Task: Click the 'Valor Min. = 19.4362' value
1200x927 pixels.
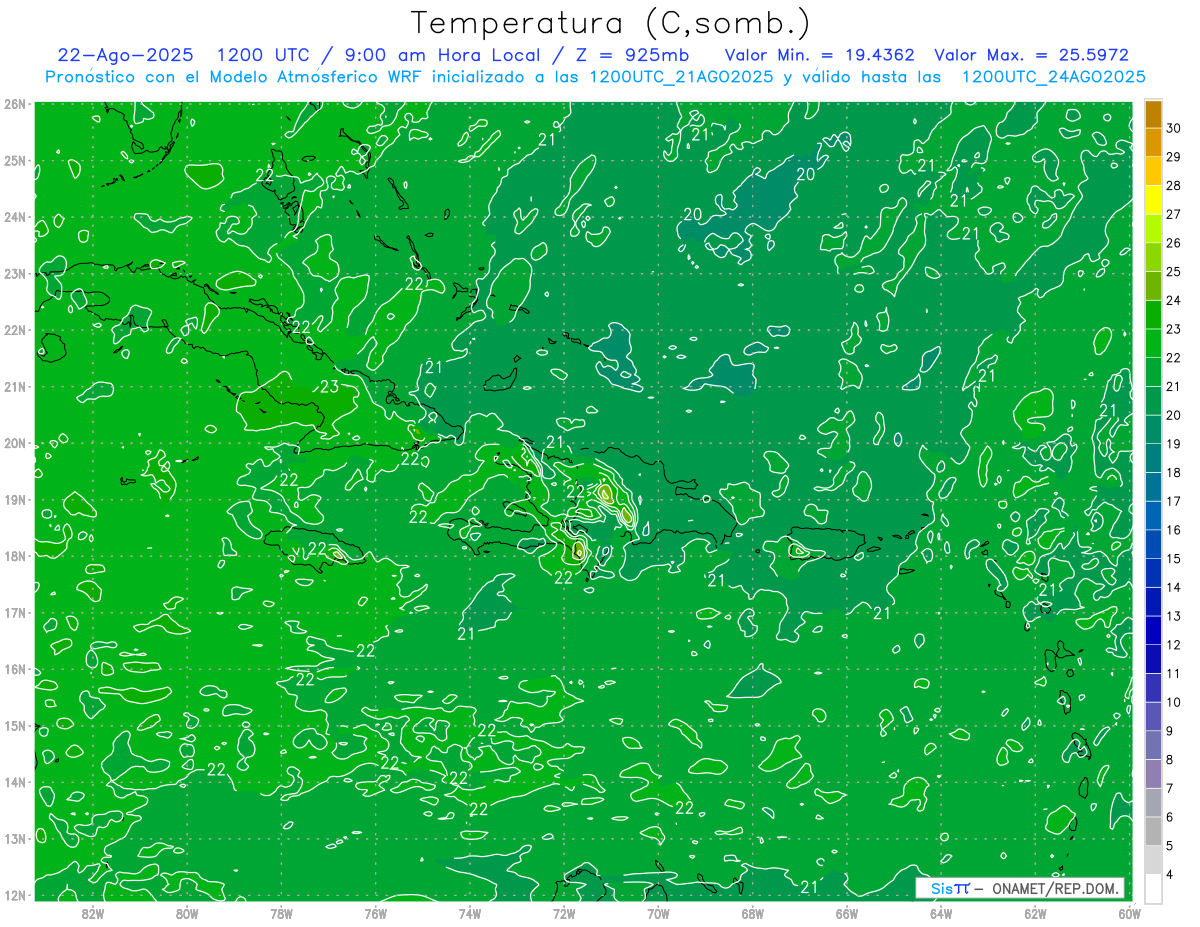Action: pos(819,55)
